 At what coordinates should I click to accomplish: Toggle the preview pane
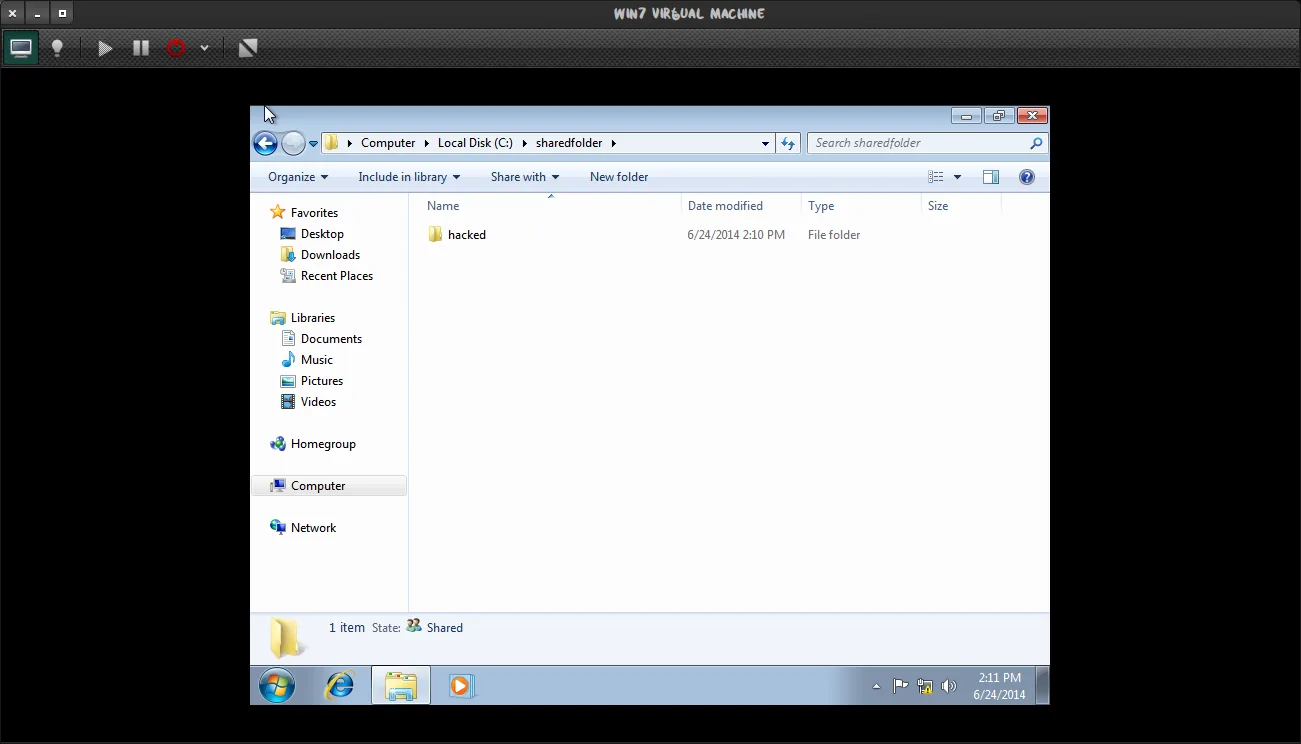991,177
